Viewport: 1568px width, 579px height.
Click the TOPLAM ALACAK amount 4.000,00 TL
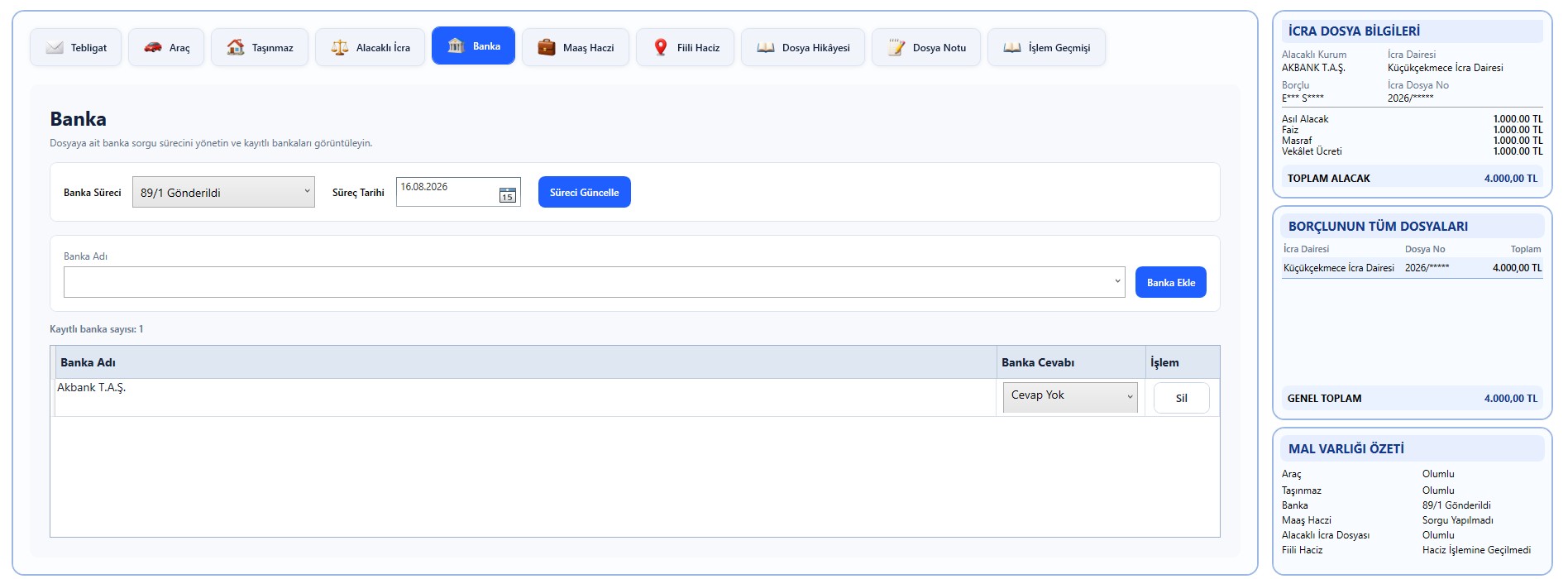[x=1511, y=178]
